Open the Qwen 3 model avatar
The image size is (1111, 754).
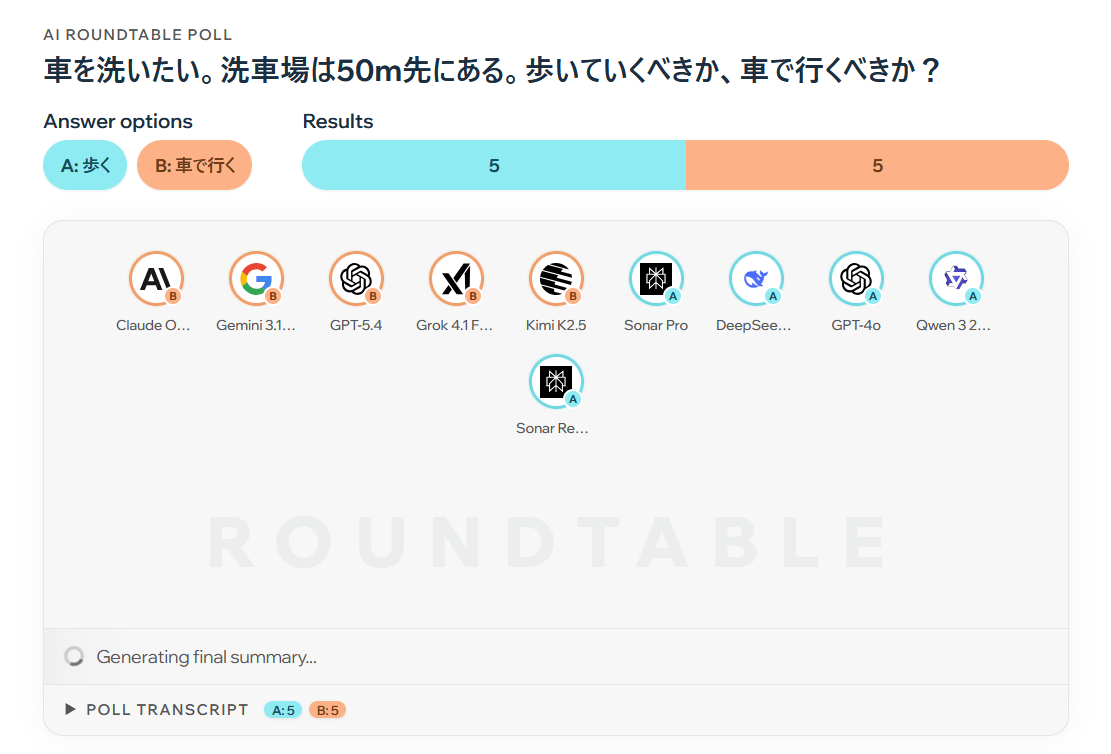(956, 279)
